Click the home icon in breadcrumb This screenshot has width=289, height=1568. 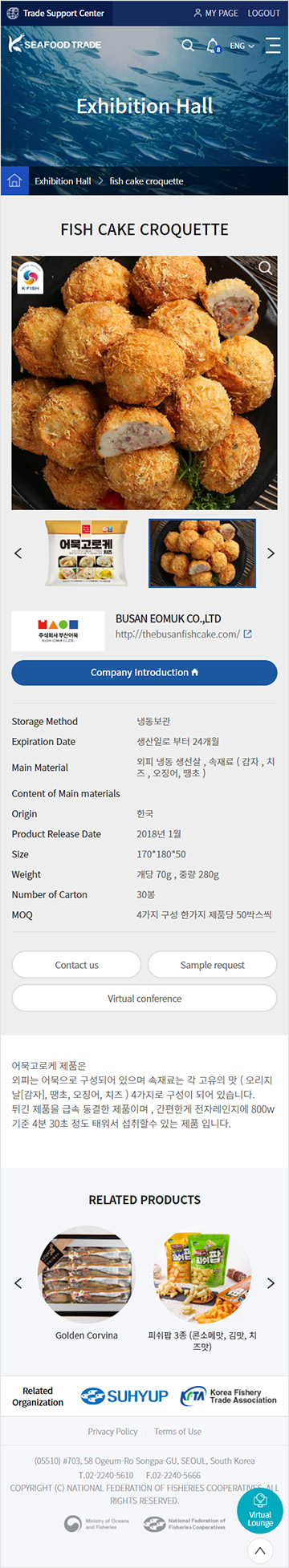[x=14, y=180]
